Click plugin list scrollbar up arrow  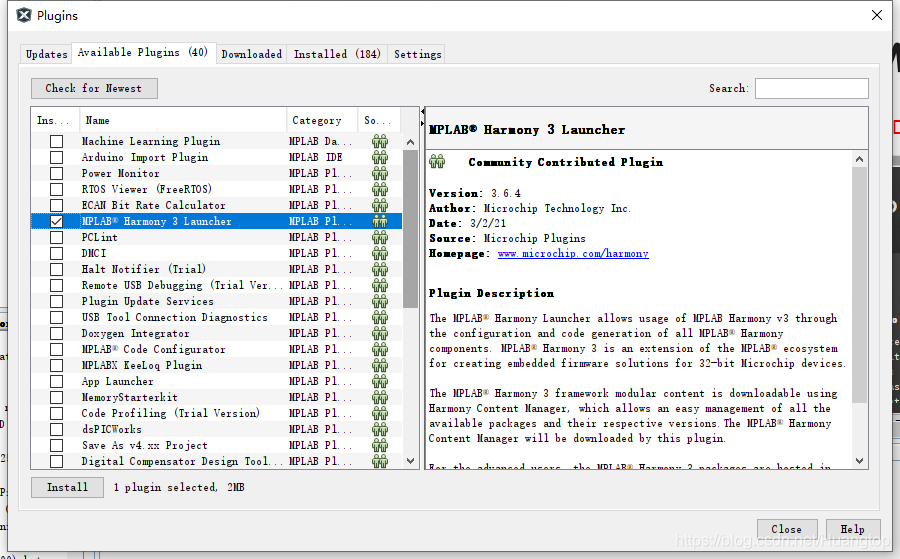pyautogui.click(x=410, y=142)
